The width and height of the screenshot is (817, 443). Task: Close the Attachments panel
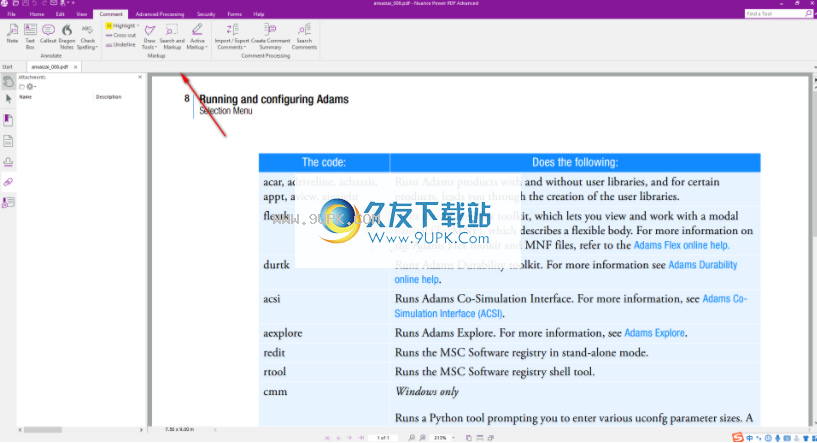pos(140,77)
